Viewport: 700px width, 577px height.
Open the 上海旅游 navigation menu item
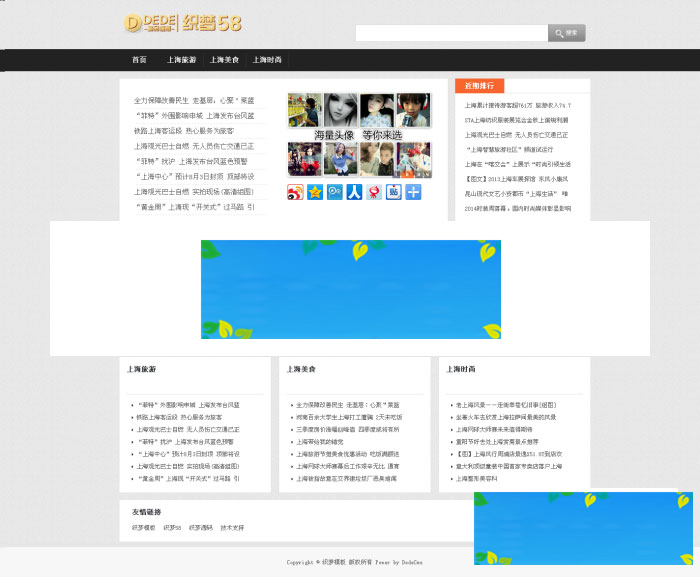point(181,60)
